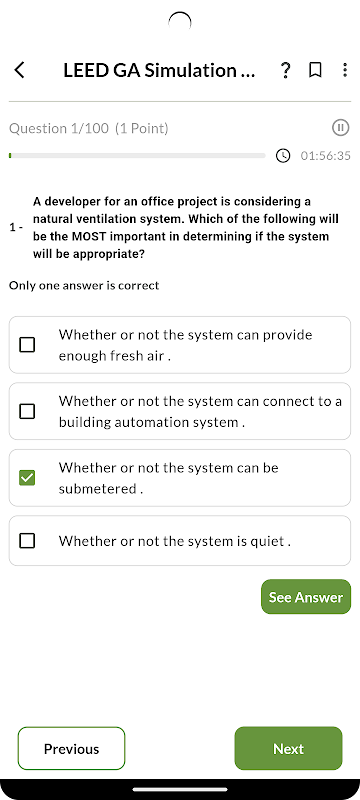Check the 'system is quiet' checkbox
The image size is (360, 800).
[x=27, y=541]
